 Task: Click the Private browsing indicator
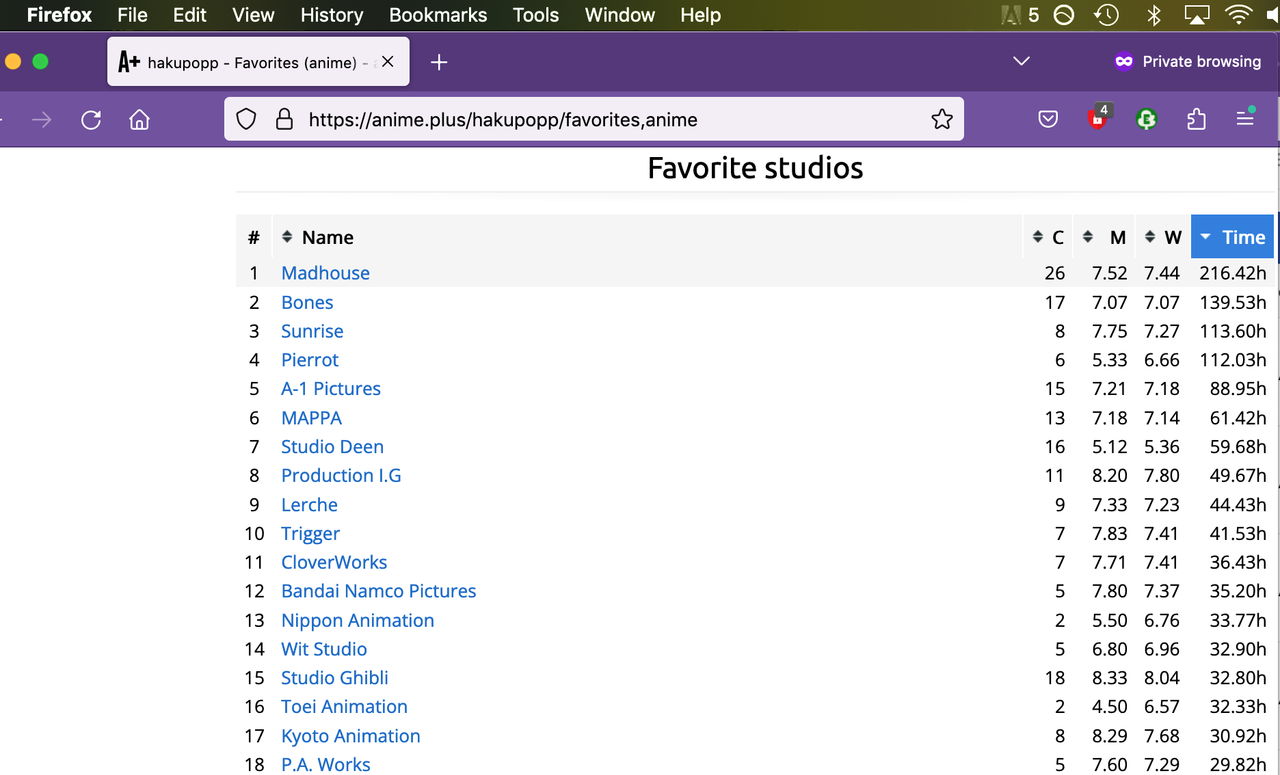click(x=1188, y=62)
